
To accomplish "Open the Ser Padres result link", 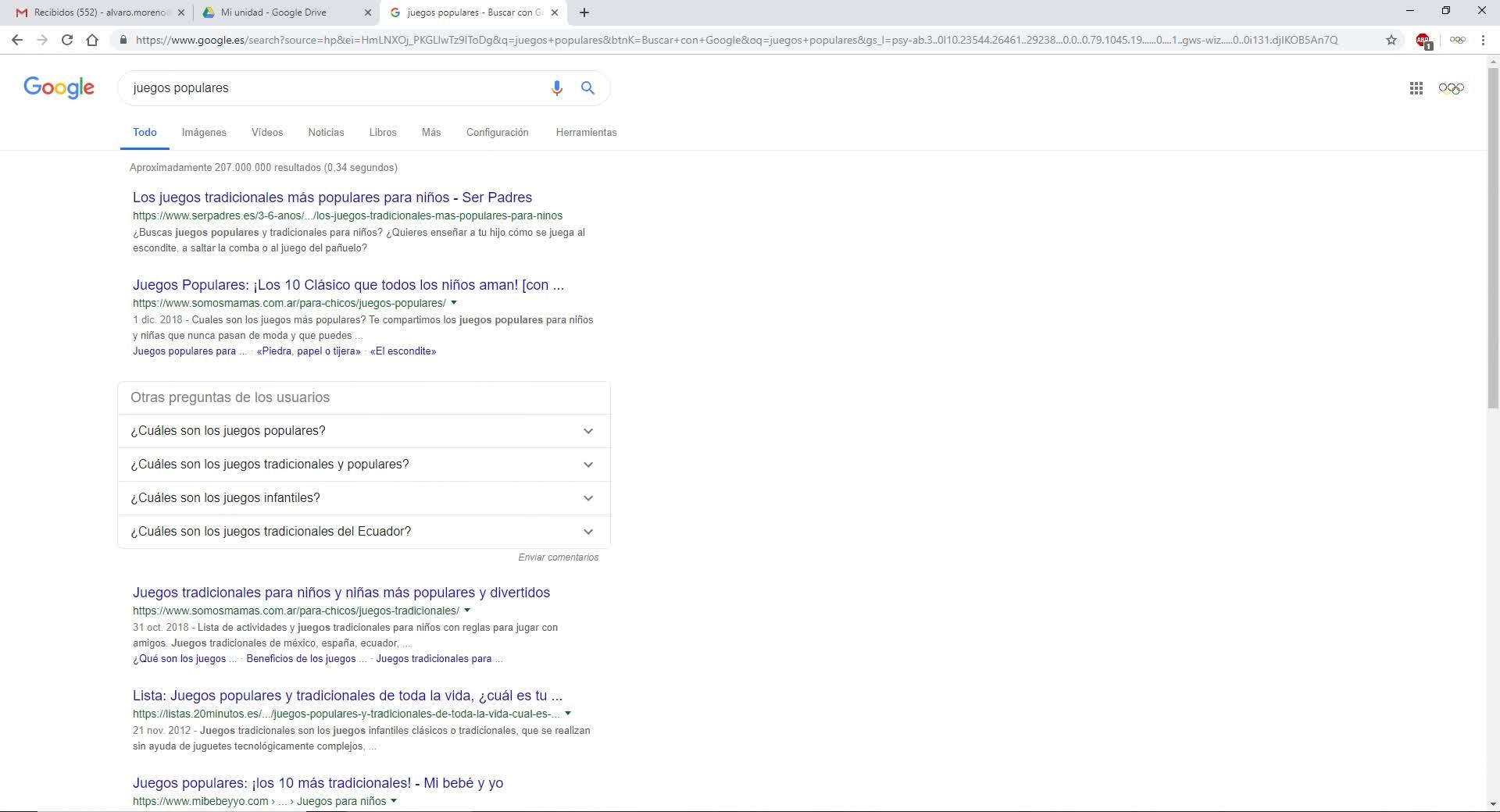I will point(332,198).
